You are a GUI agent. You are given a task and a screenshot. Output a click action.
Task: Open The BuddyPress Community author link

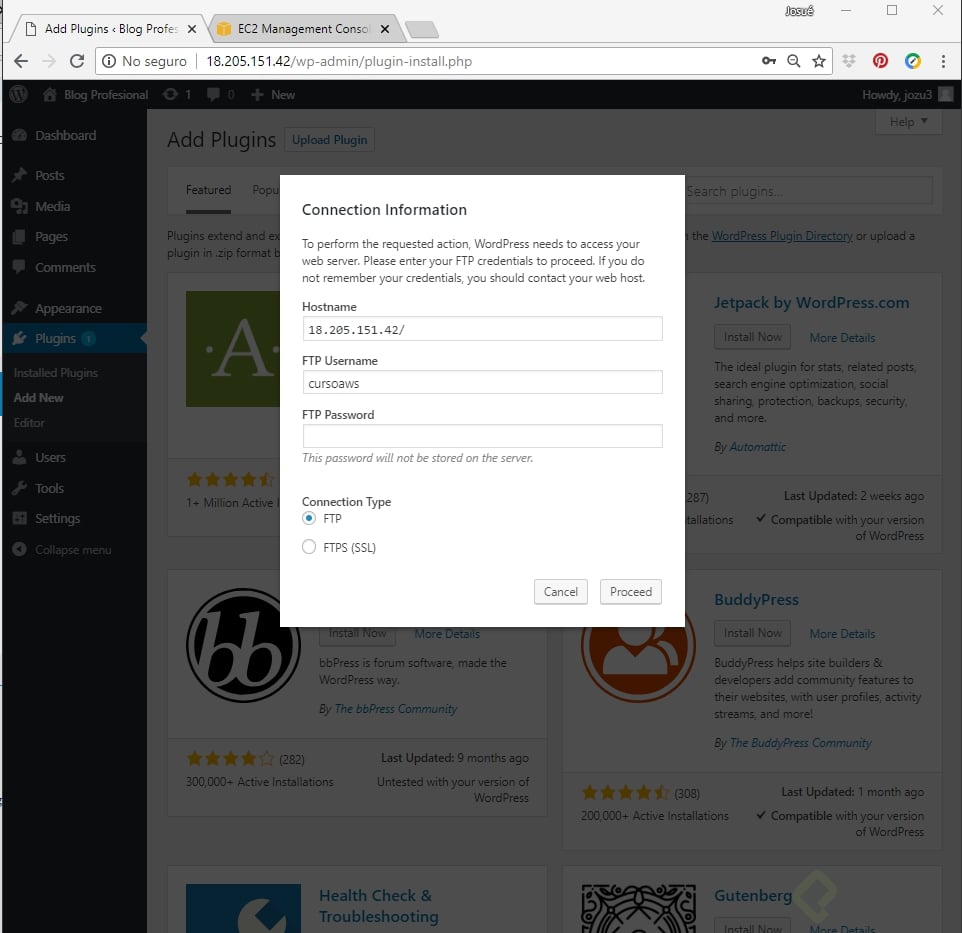[800, 743]
